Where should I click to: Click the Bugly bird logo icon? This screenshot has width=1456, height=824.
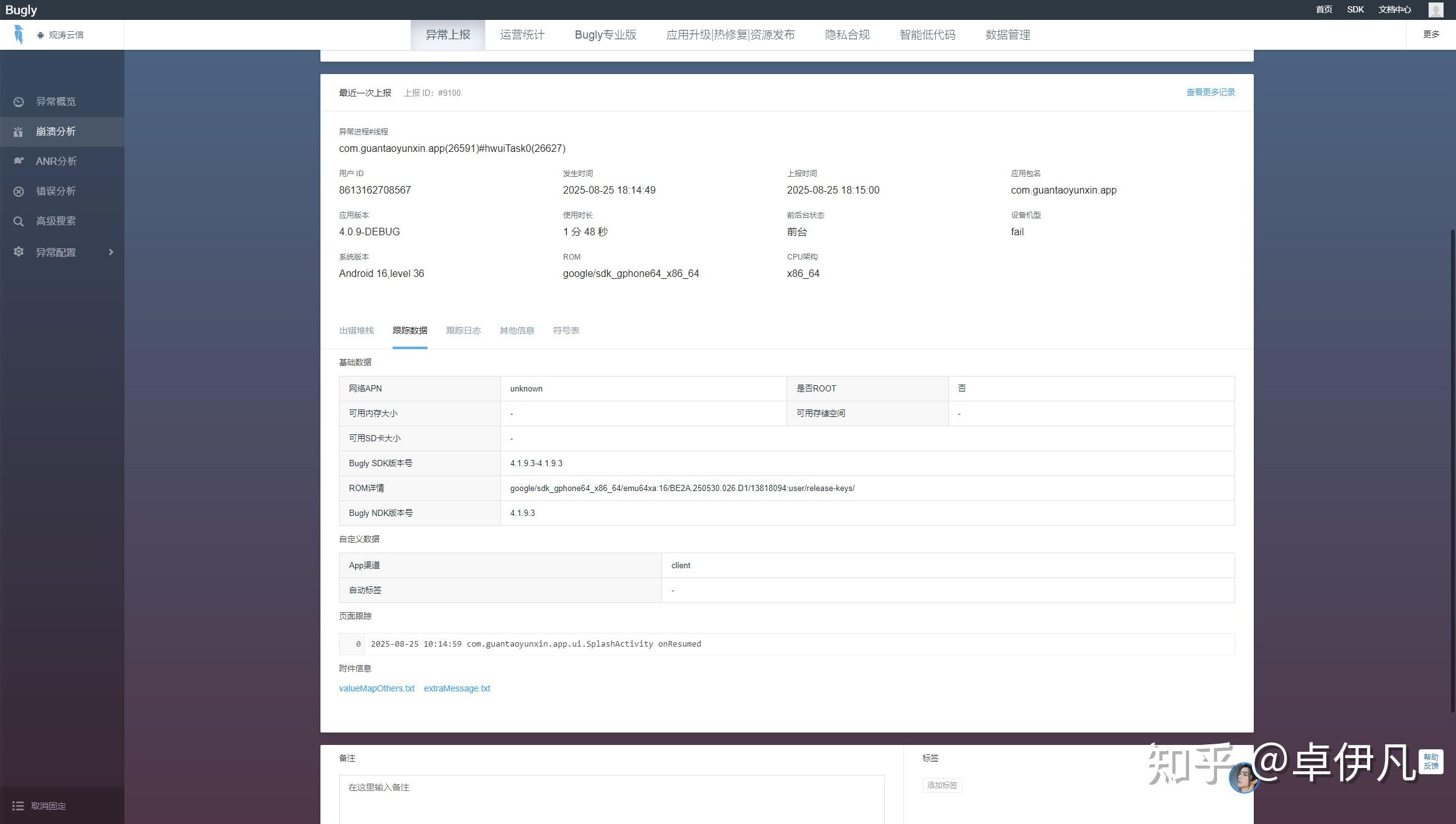19,34
